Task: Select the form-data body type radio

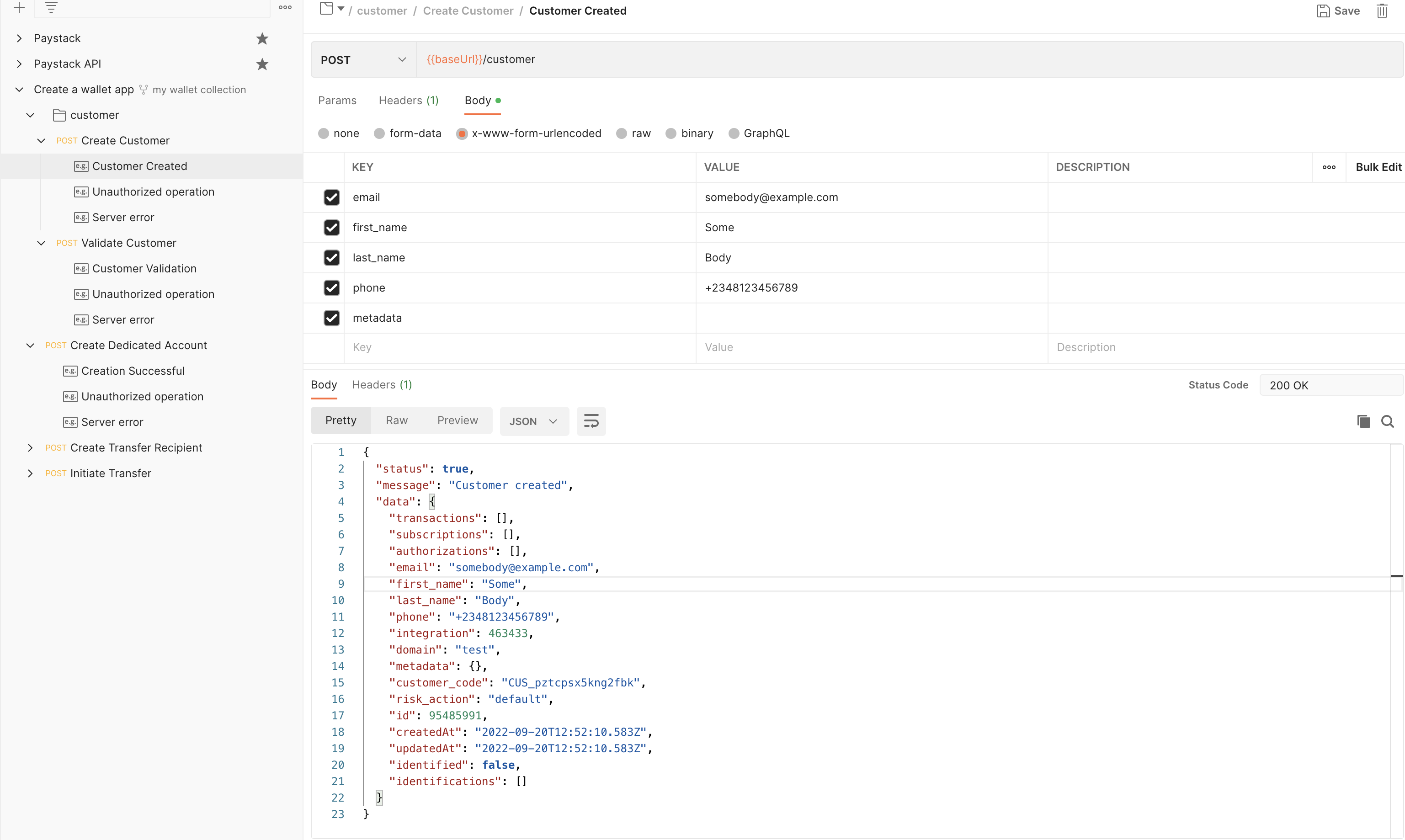Action: click(379, 133)
